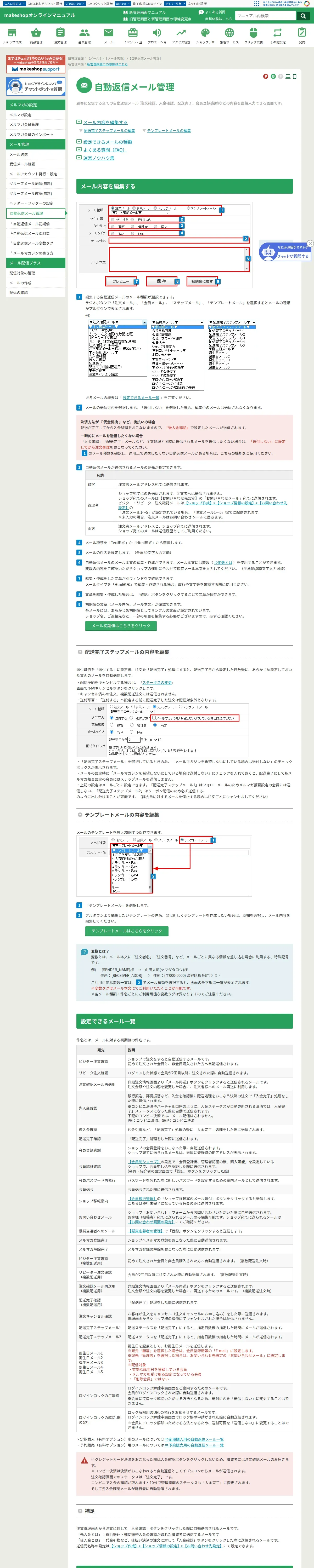Open 電子印鑑GMOサイン top bar link
The image size is (314, 1568).
click(147, 4)
